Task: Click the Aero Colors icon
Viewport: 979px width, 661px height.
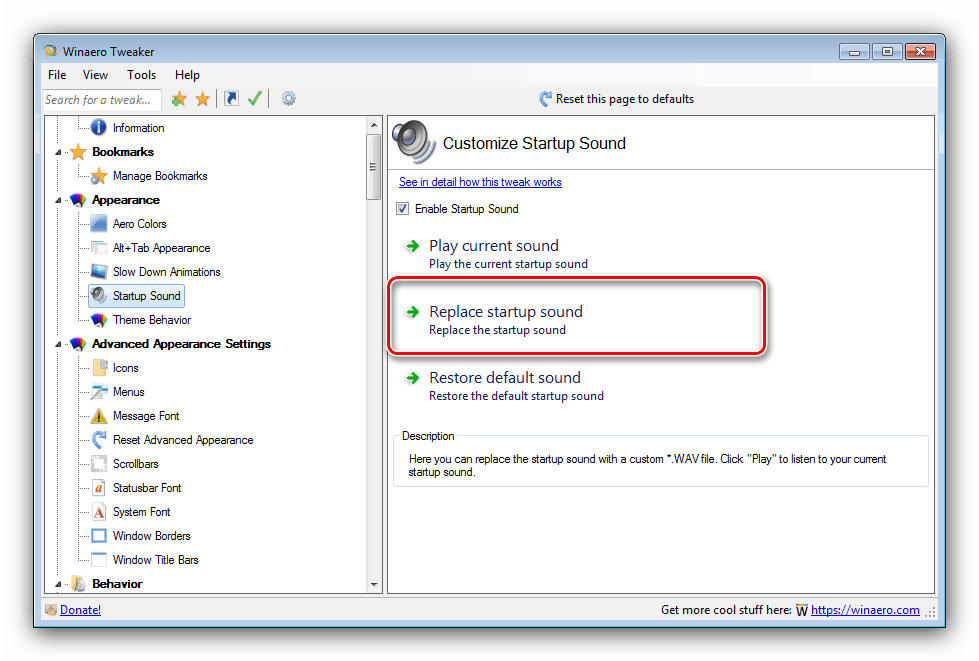Action: pos(99,223)
